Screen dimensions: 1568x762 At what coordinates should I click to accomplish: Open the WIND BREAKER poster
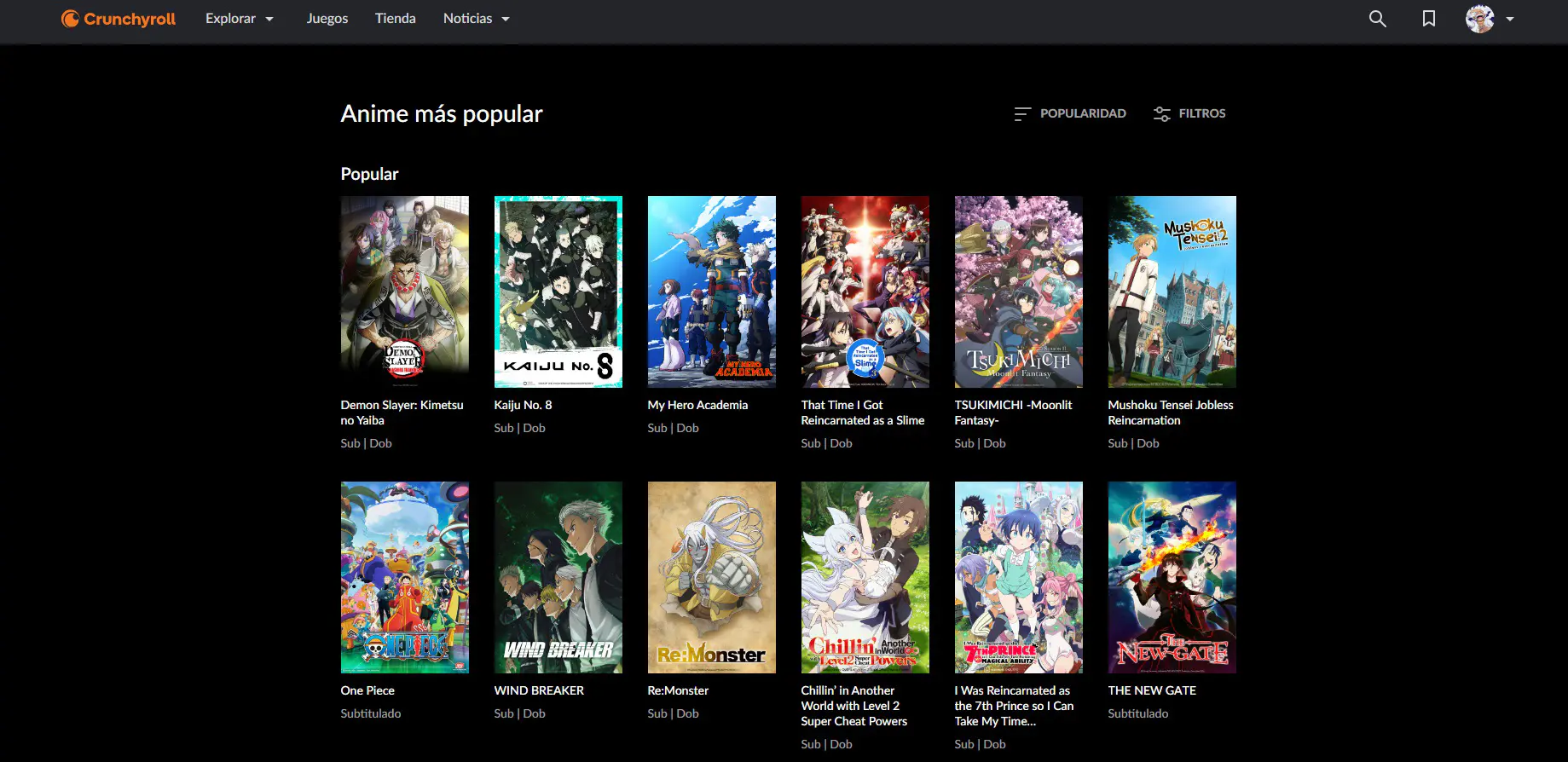(558, 578)
